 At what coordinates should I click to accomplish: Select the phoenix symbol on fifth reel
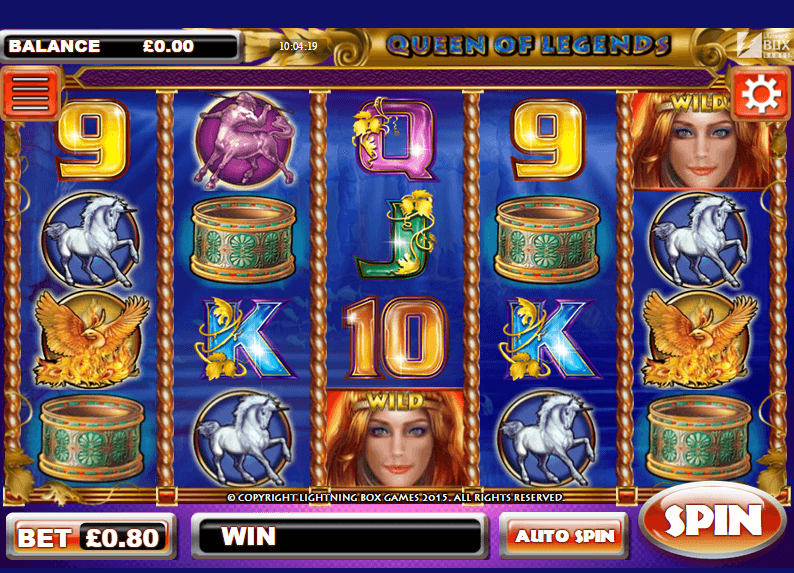pyautogui.click(x=700, y=338)
